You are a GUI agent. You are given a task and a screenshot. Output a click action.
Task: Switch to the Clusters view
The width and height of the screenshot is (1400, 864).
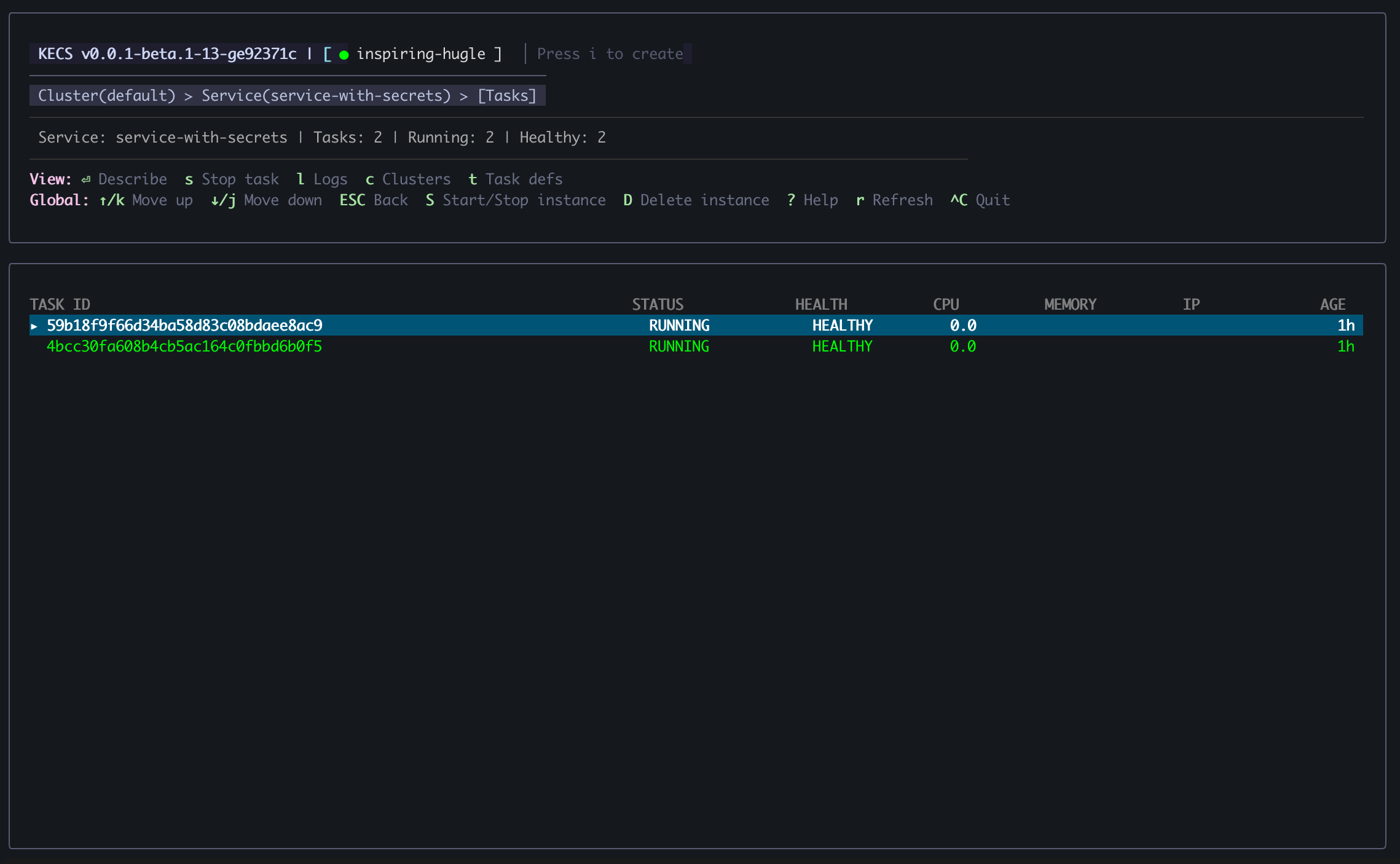click(x=416, y=179)
